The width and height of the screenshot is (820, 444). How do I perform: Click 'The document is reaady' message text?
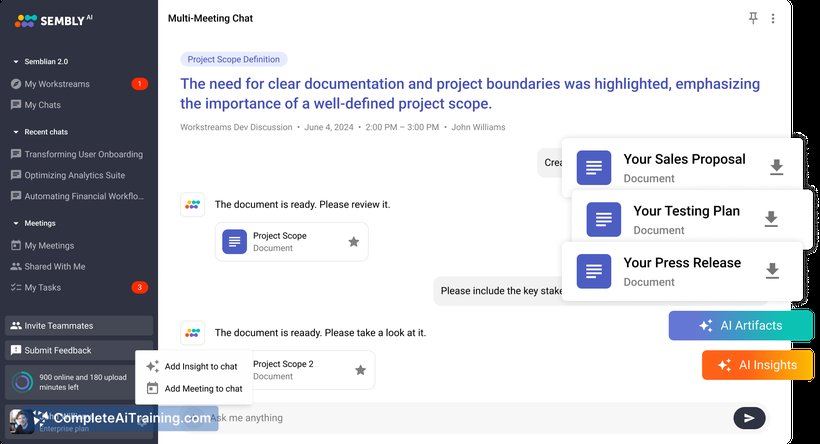320,333
